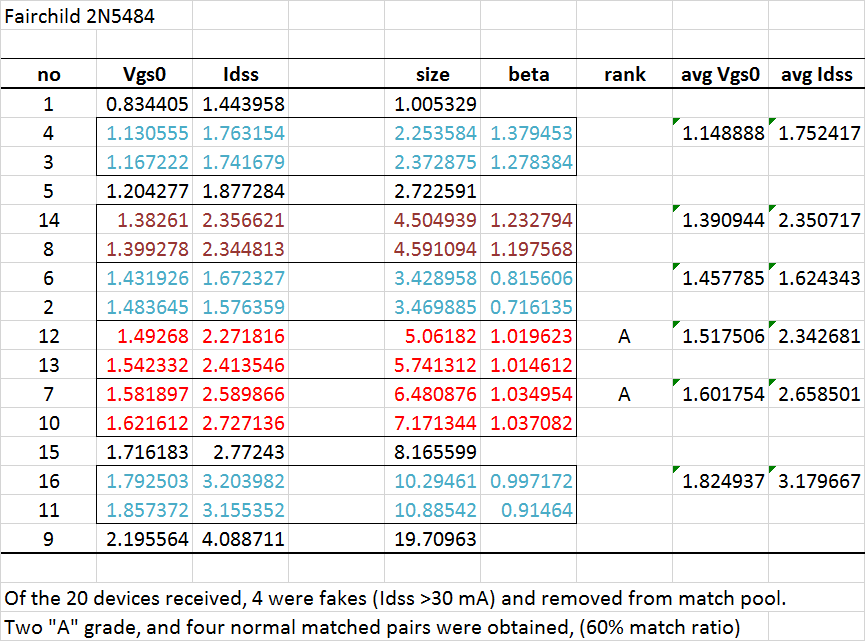865x641 pixels.
Task: Select the beta cell 1.037082
Action: click(528, 423)
